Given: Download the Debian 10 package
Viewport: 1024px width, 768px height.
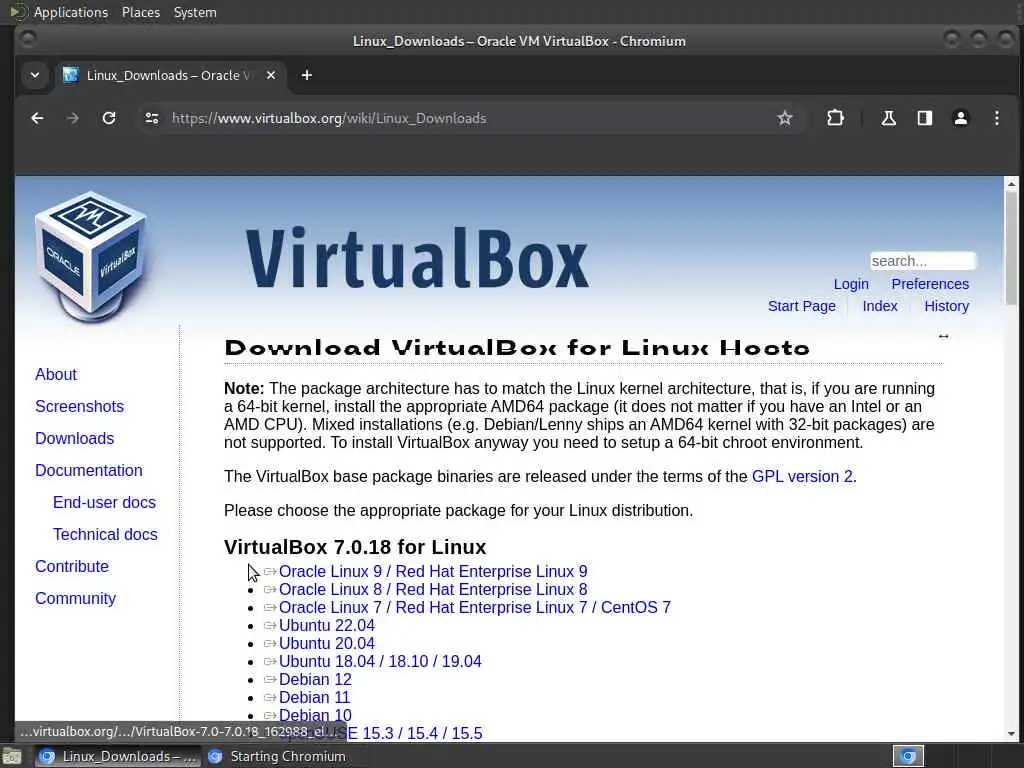Looking at the screenshot, I should (x=315, y=715).
